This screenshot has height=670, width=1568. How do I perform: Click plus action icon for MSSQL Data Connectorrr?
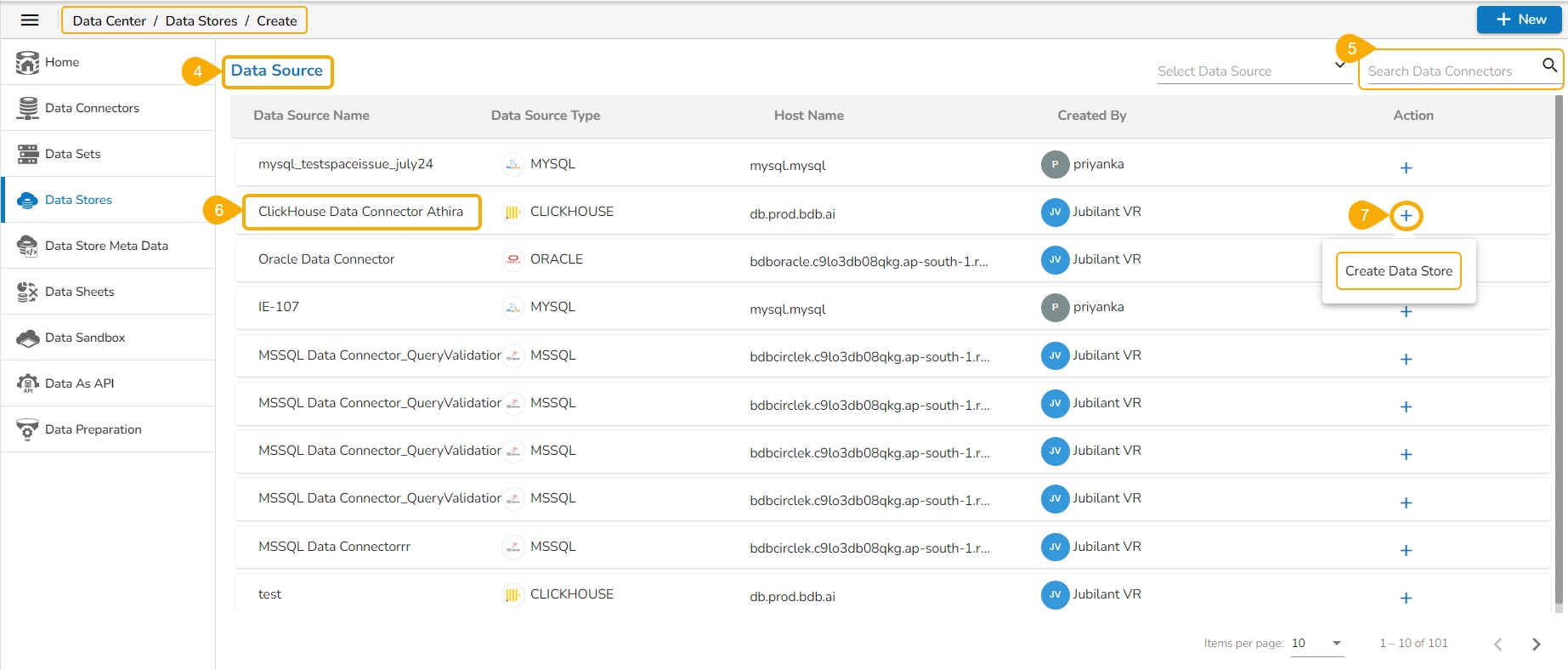coord(1406,551)
